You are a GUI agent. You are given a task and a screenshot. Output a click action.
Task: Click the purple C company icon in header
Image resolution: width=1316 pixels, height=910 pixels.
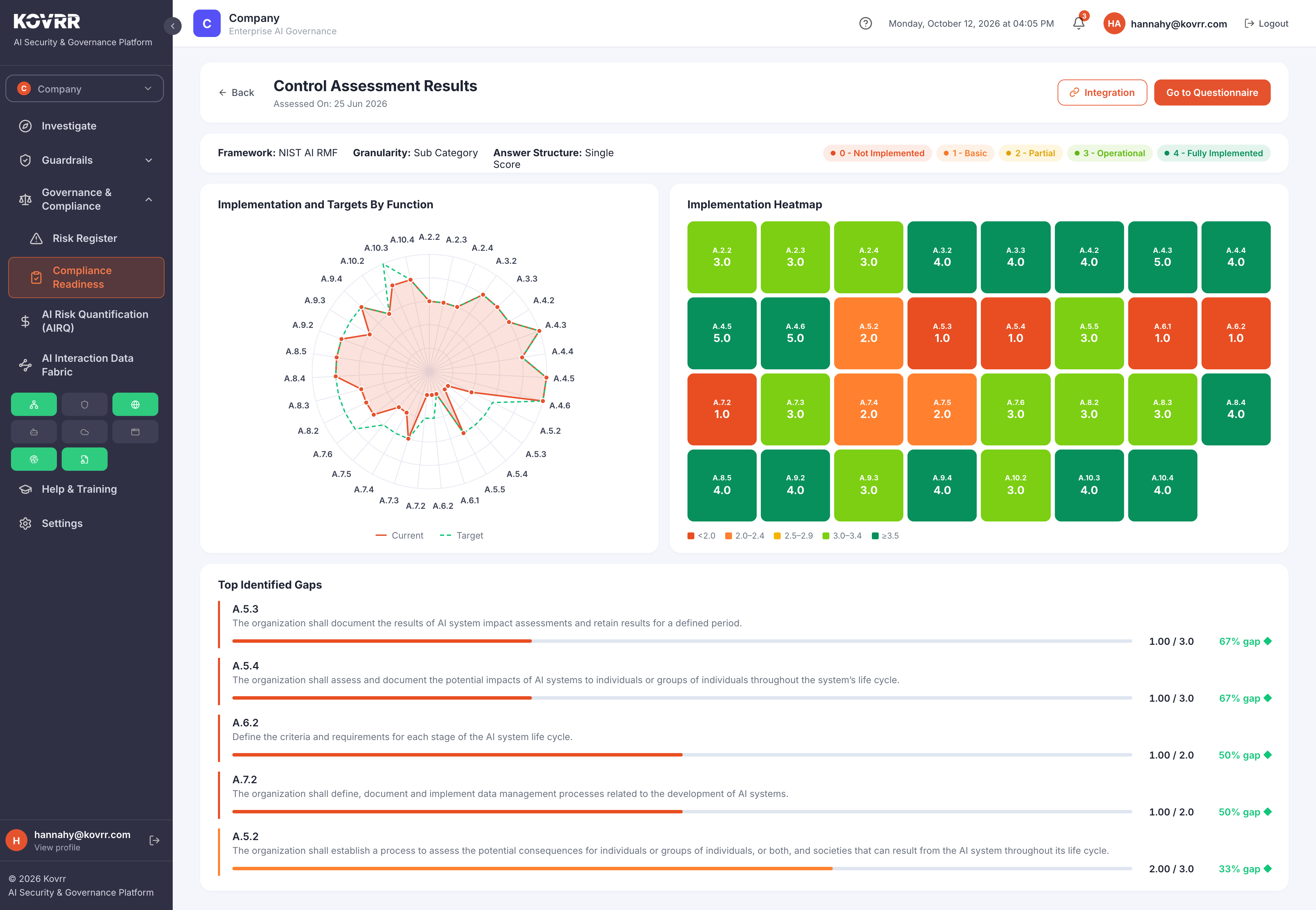(207, 23)
